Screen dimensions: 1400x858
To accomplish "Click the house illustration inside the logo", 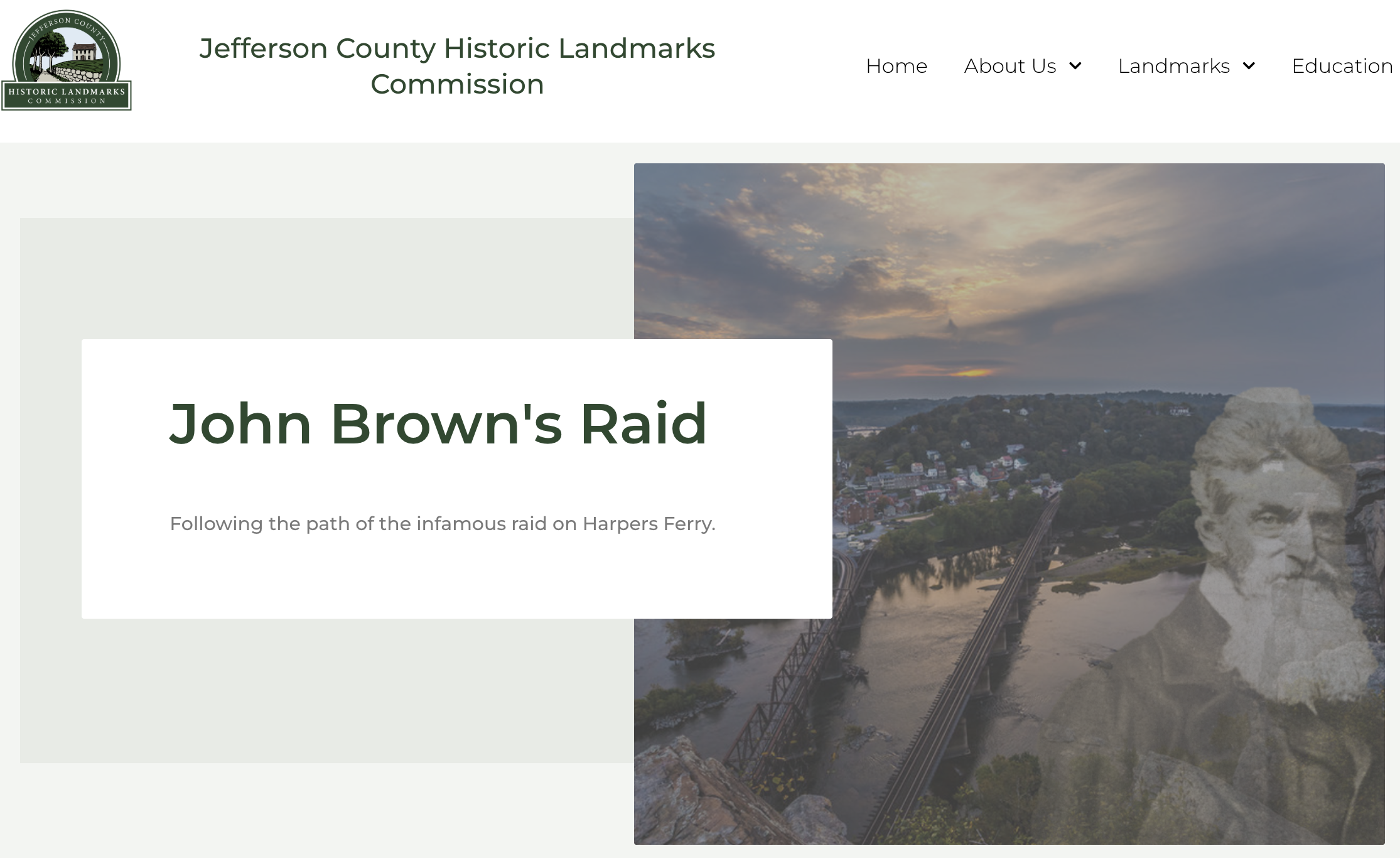I will [83, 52].
